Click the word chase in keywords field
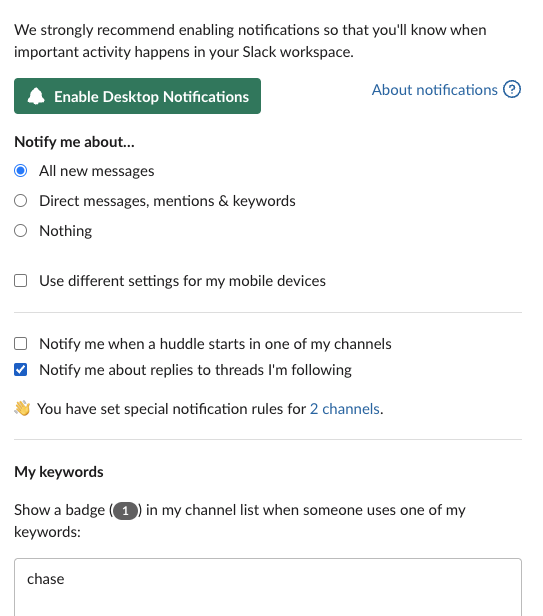 (46, 579)
